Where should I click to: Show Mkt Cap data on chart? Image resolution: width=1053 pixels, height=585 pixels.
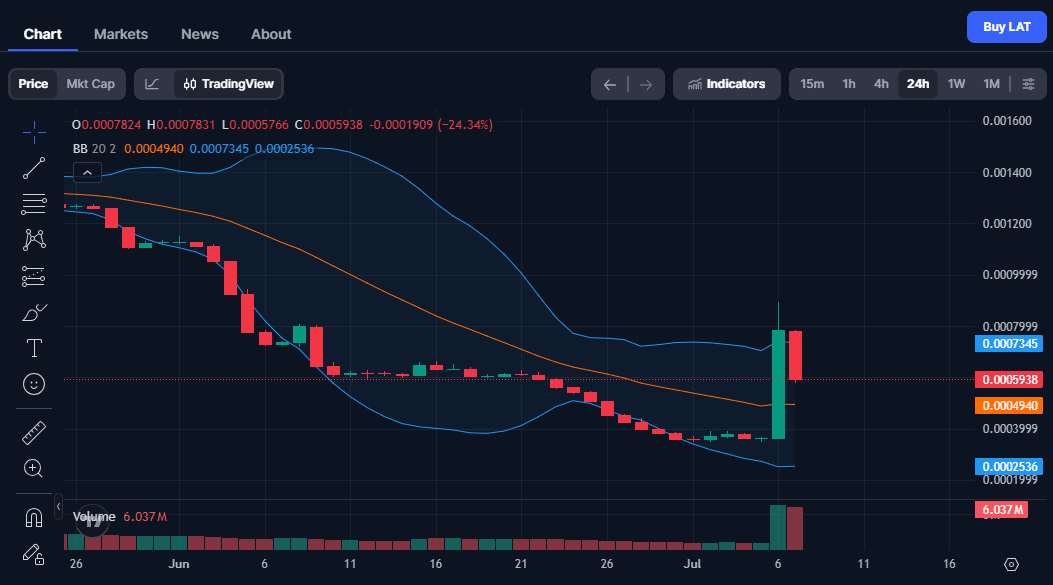(x=91, y=84)
